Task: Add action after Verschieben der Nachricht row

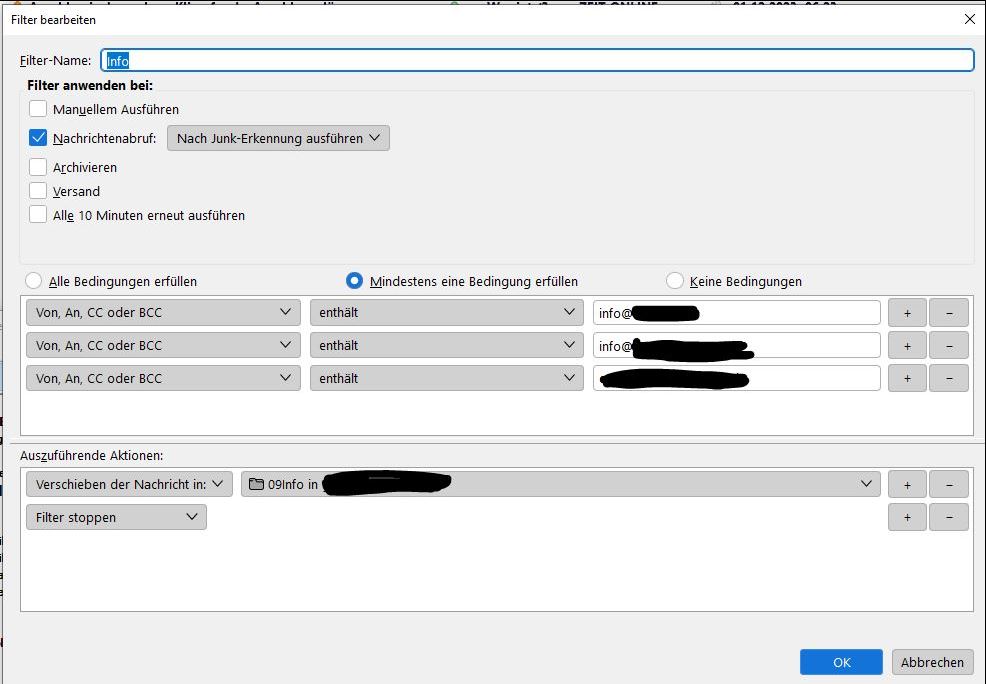Action: 907,484
